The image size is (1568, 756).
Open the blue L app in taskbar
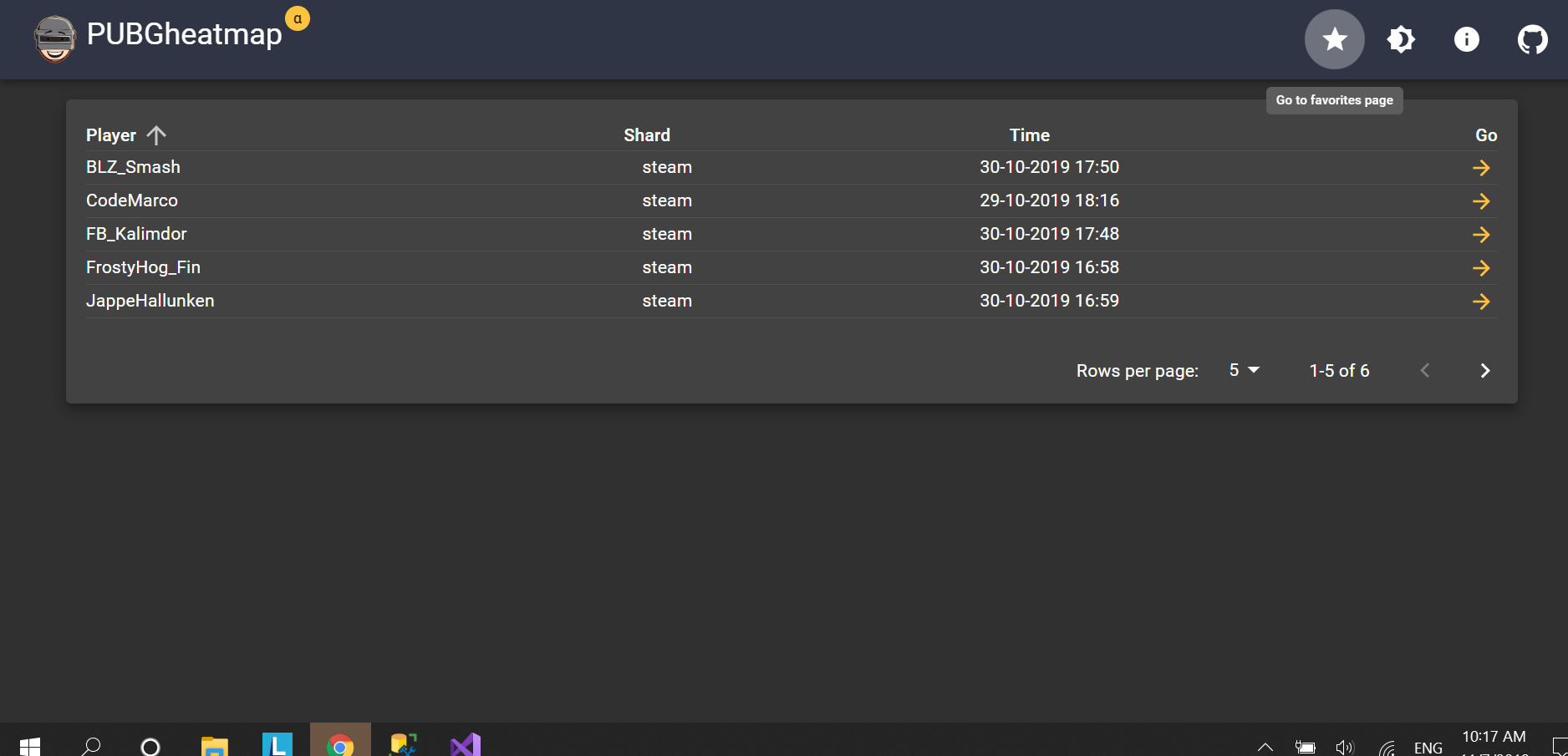tap(277, 743)
